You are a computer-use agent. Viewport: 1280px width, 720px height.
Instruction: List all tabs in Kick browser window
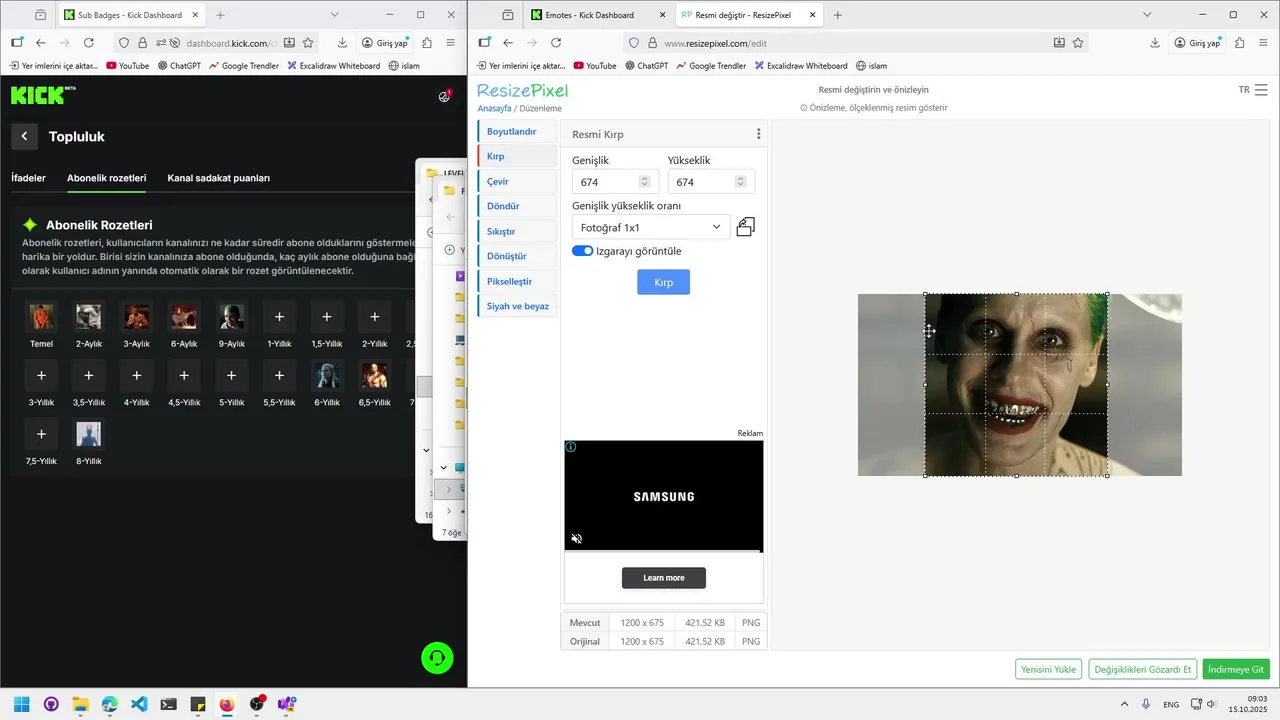334,15
